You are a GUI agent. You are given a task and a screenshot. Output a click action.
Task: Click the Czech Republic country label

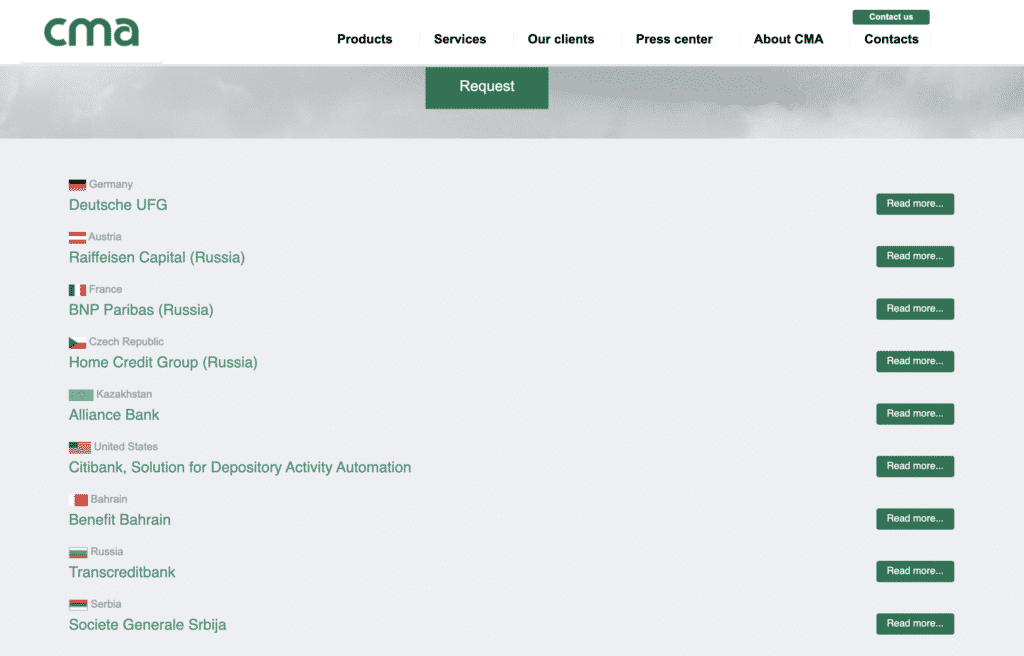tap(127, 342)
